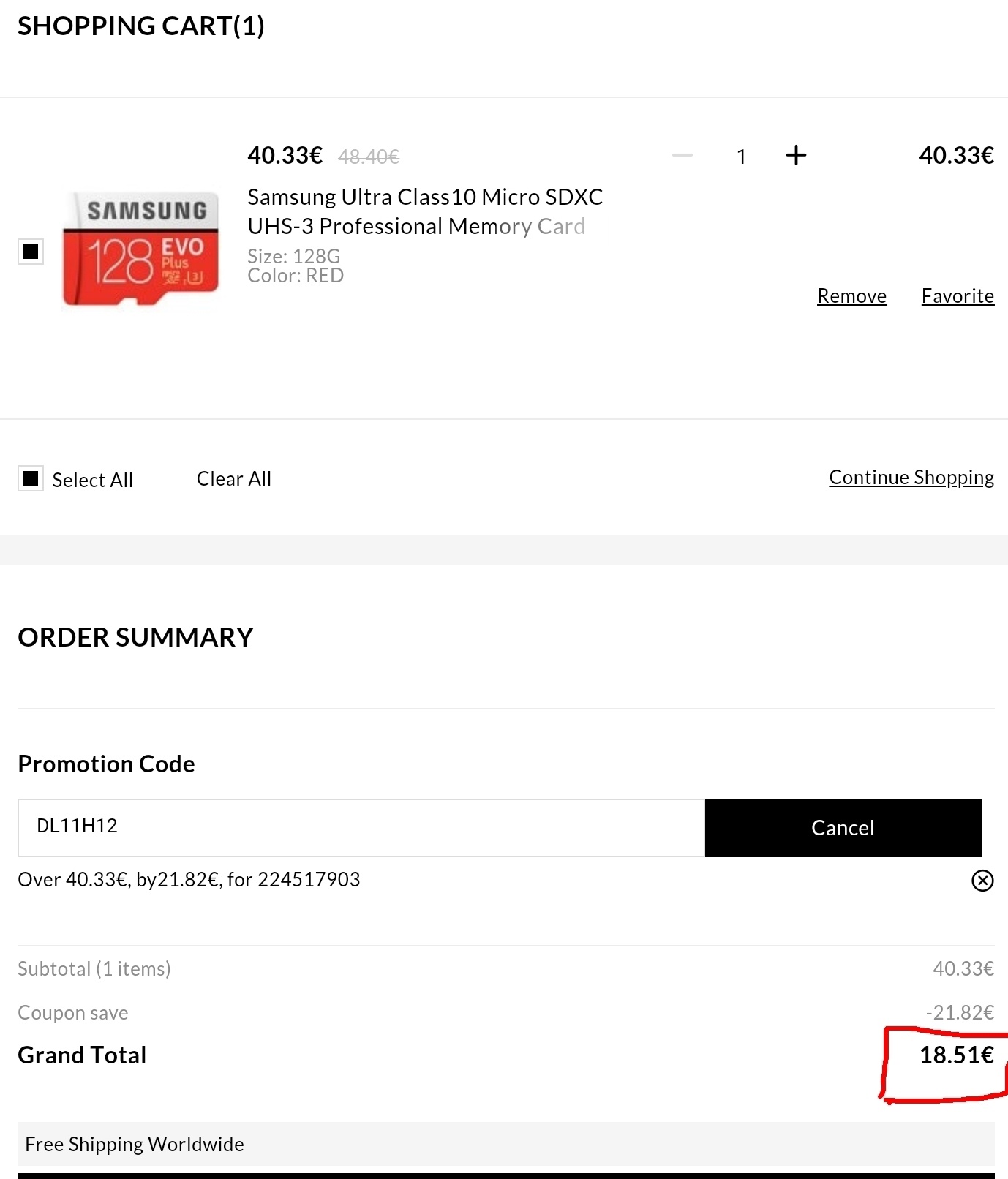Decrease quantity with the minus icon
Image resolution: width=1008 pixels, height=1179 pixels.
(x=682, y=155)
